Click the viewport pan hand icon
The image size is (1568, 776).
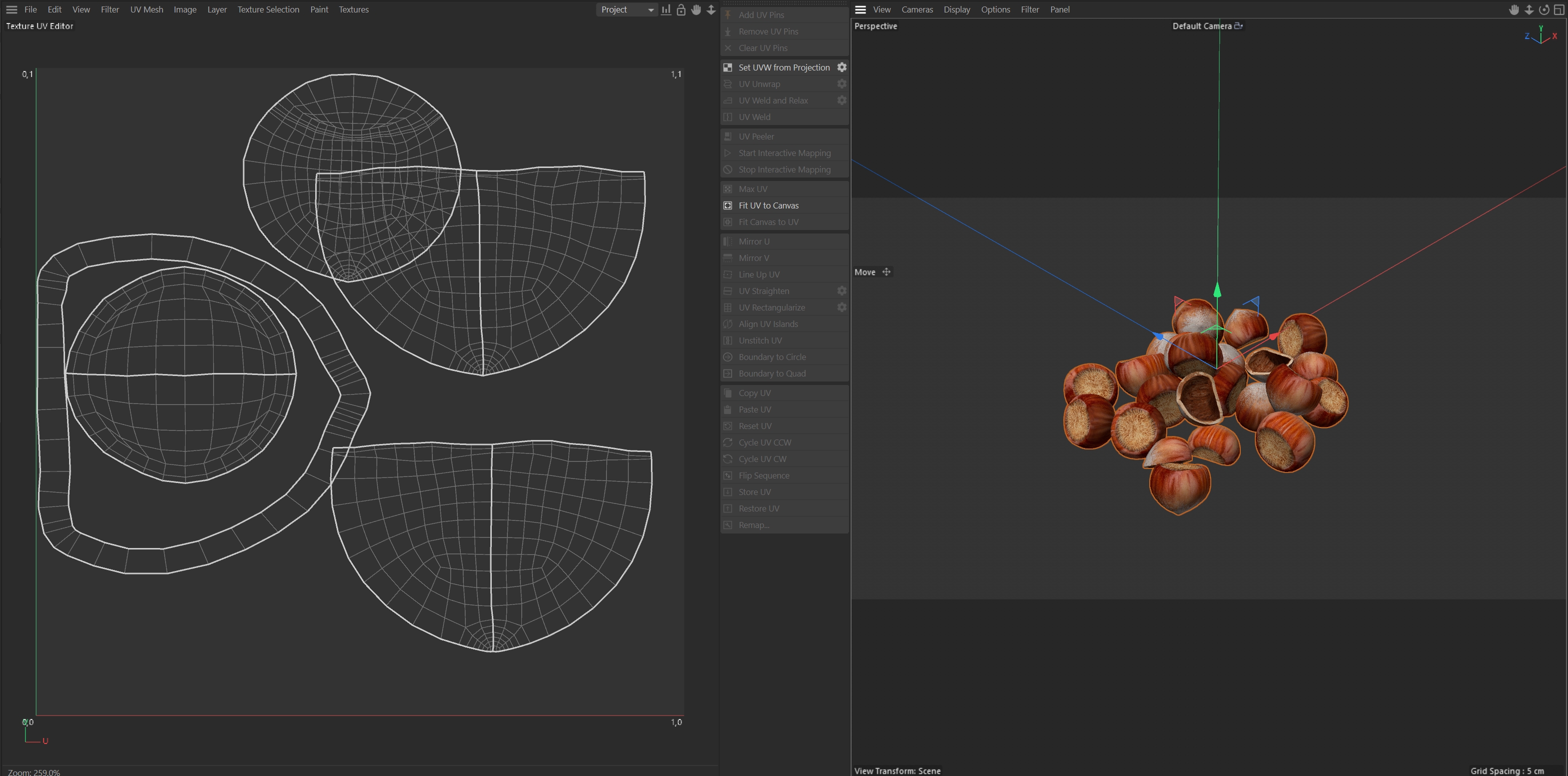coord(1514,9)
